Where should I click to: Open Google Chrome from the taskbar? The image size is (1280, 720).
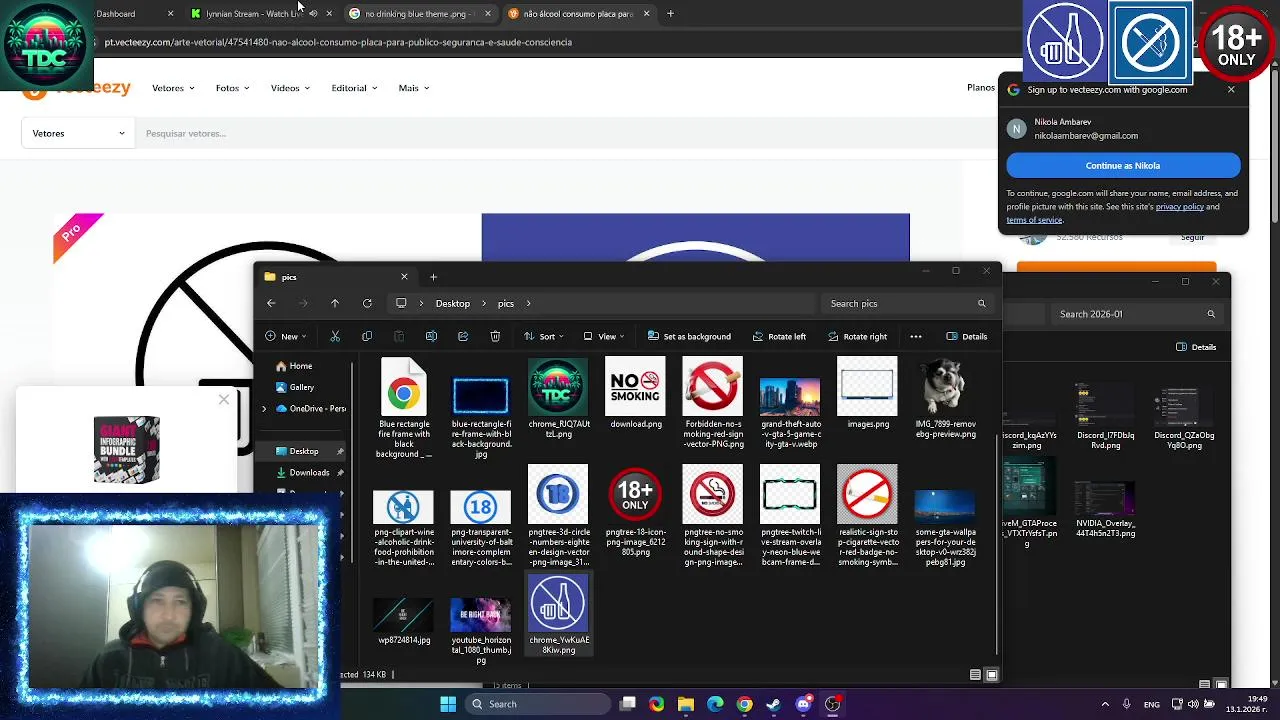[744, 704]
